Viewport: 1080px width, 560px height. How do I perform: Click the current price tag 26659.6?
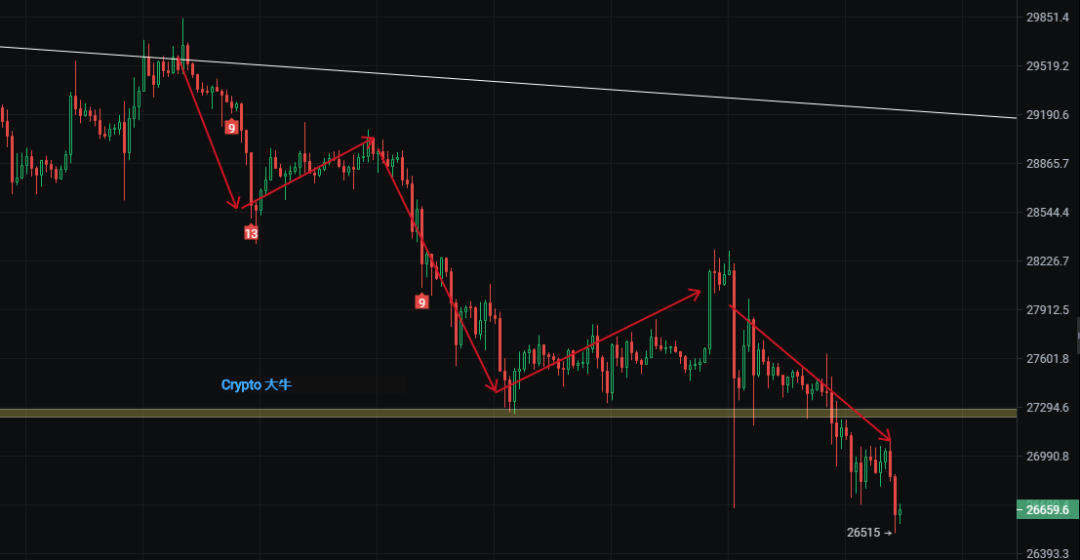[1048, 510]
